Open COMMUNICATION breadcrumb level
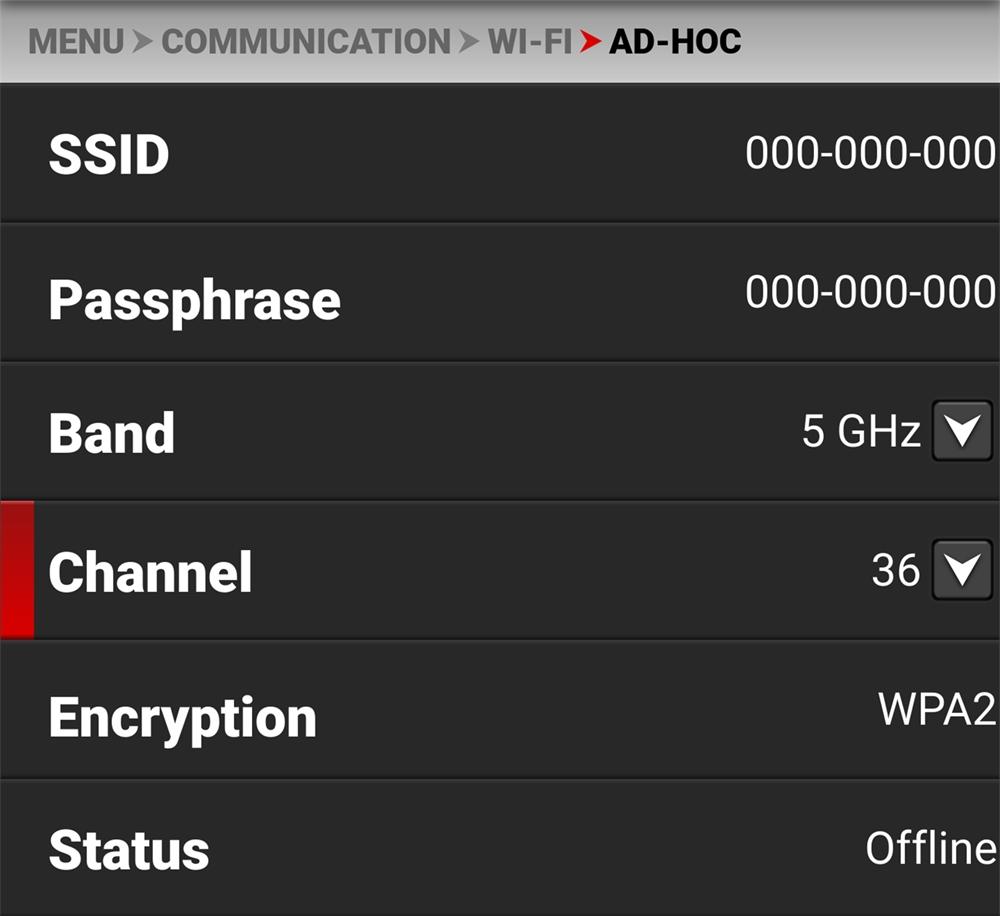 point(305,42)
